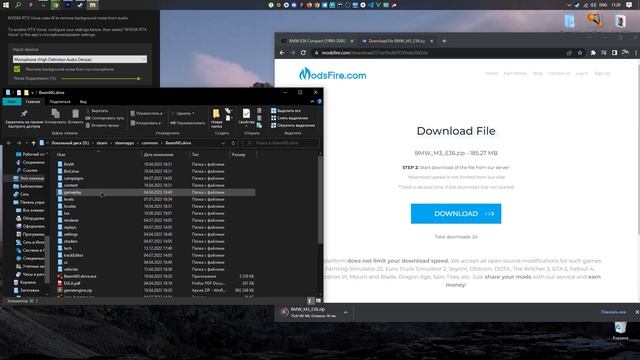Click the Copy icon in Explorer ribbon
Viewport: 640px width, 360px height.
pos(56,116)
